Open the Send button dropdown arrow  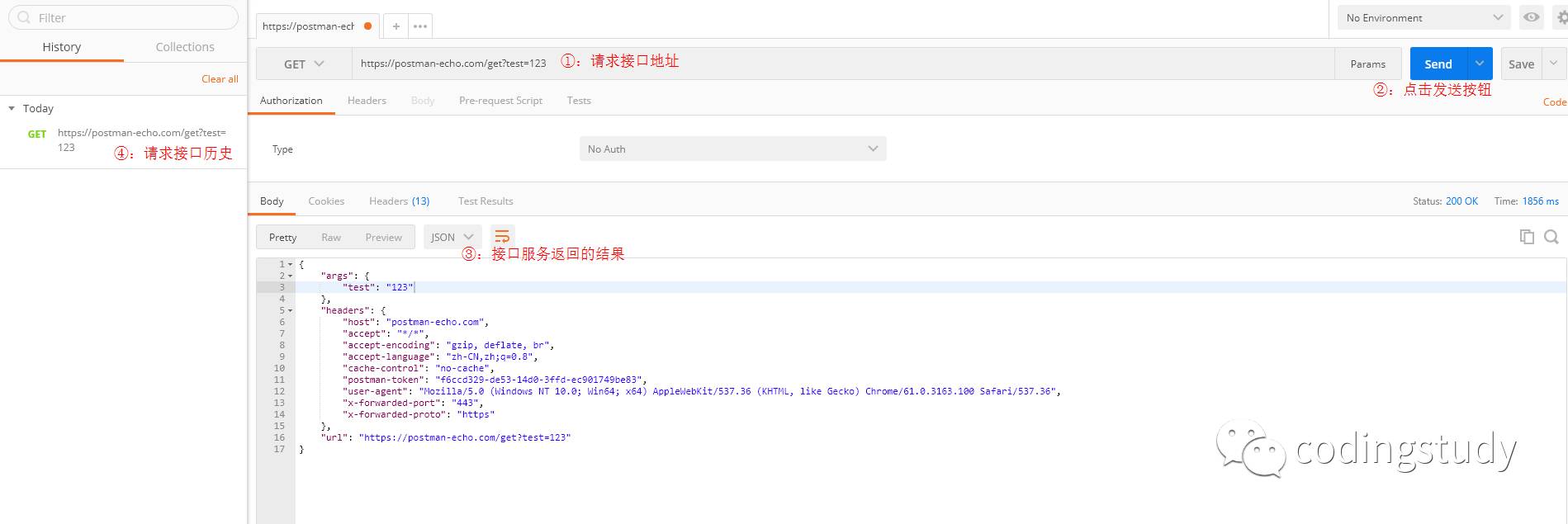tap(1480, 64)
